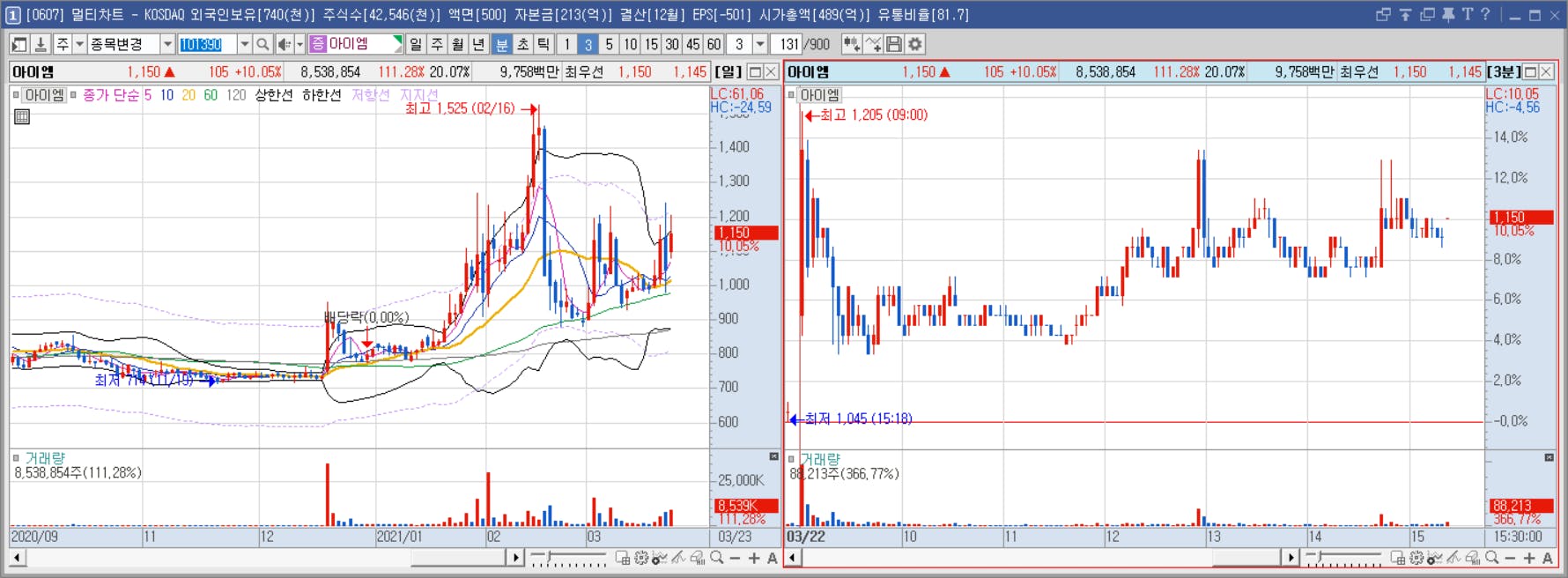Click the data table grid icon in daily chart
This screenshot has height=578, width=1568.
22,116
